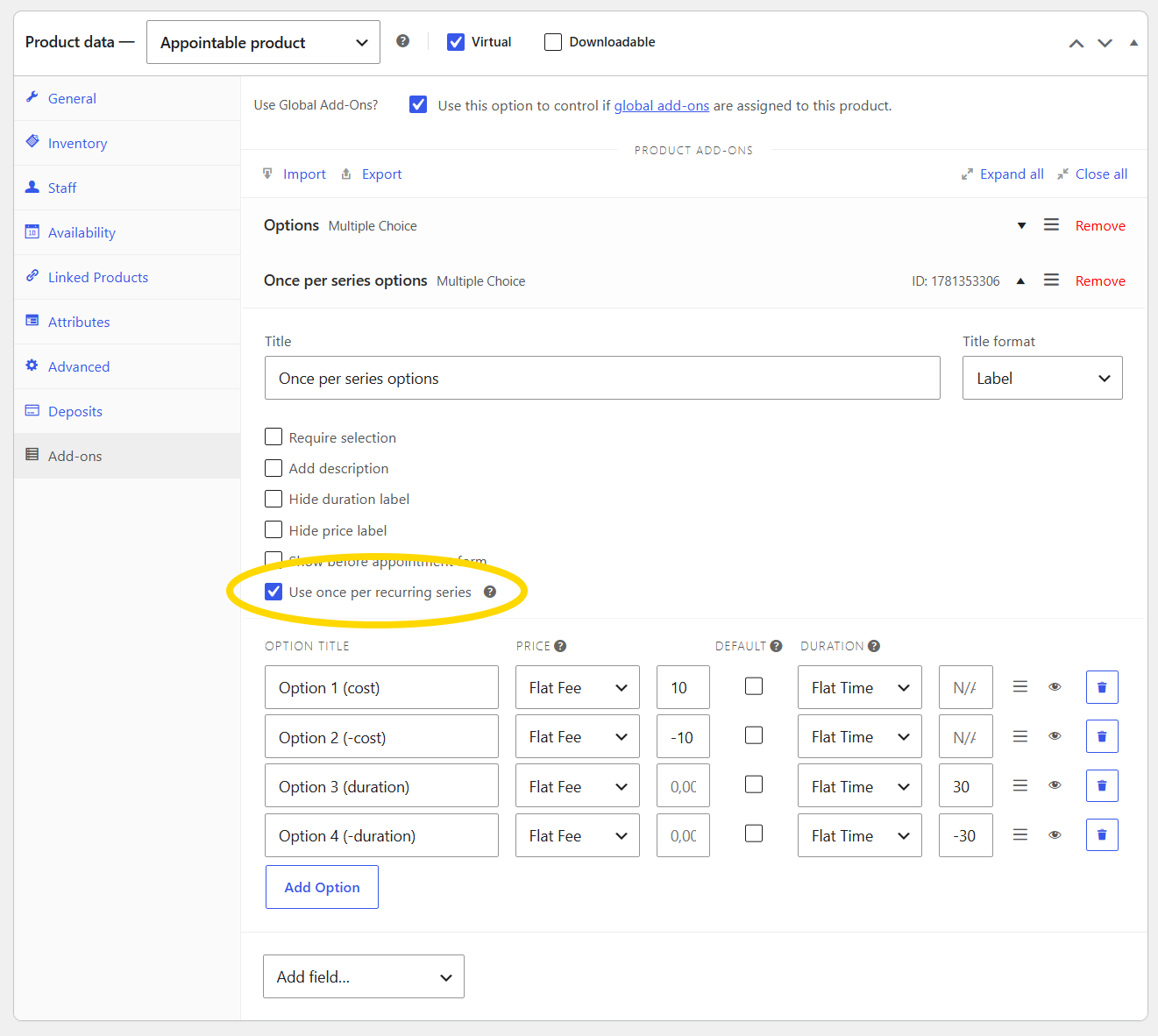Click the Staff tab person icon

[32, 187]
